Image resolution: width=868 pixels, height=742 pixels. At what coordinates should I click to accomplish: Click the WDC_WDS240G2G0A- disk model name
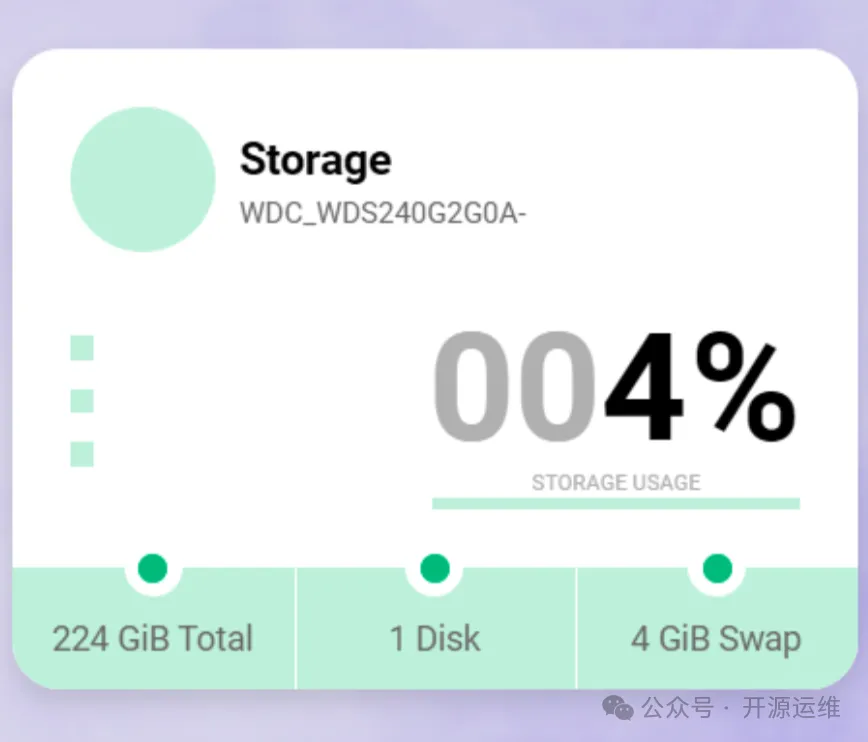click(382, 214)
